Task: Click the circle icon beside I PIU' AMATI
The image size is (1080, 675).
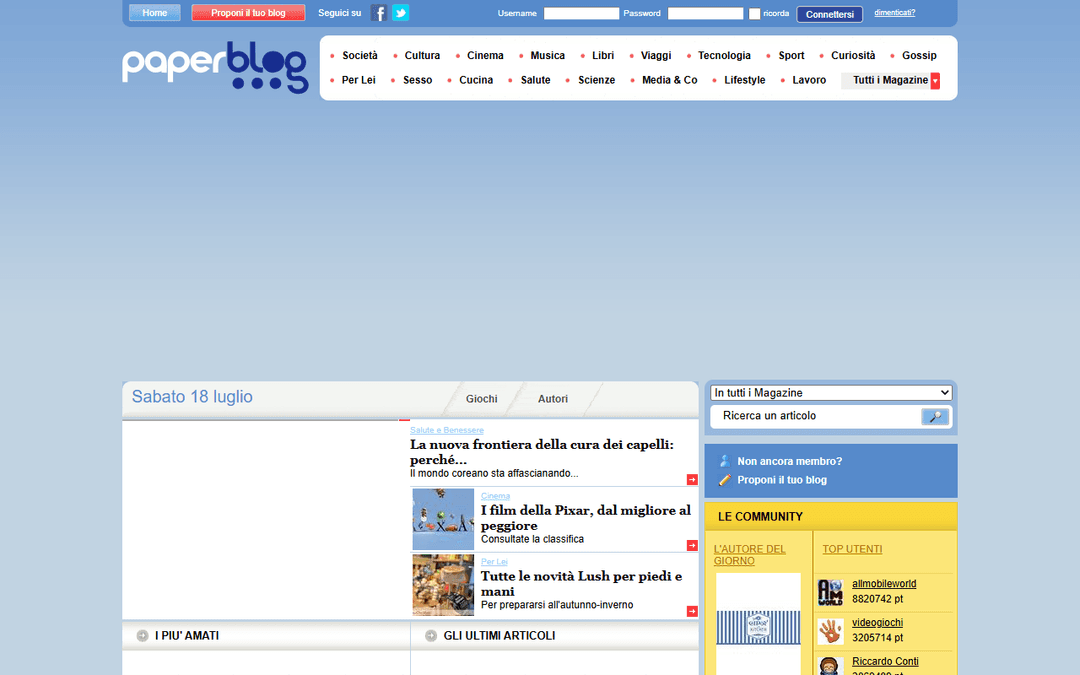Action: [143, 636]
